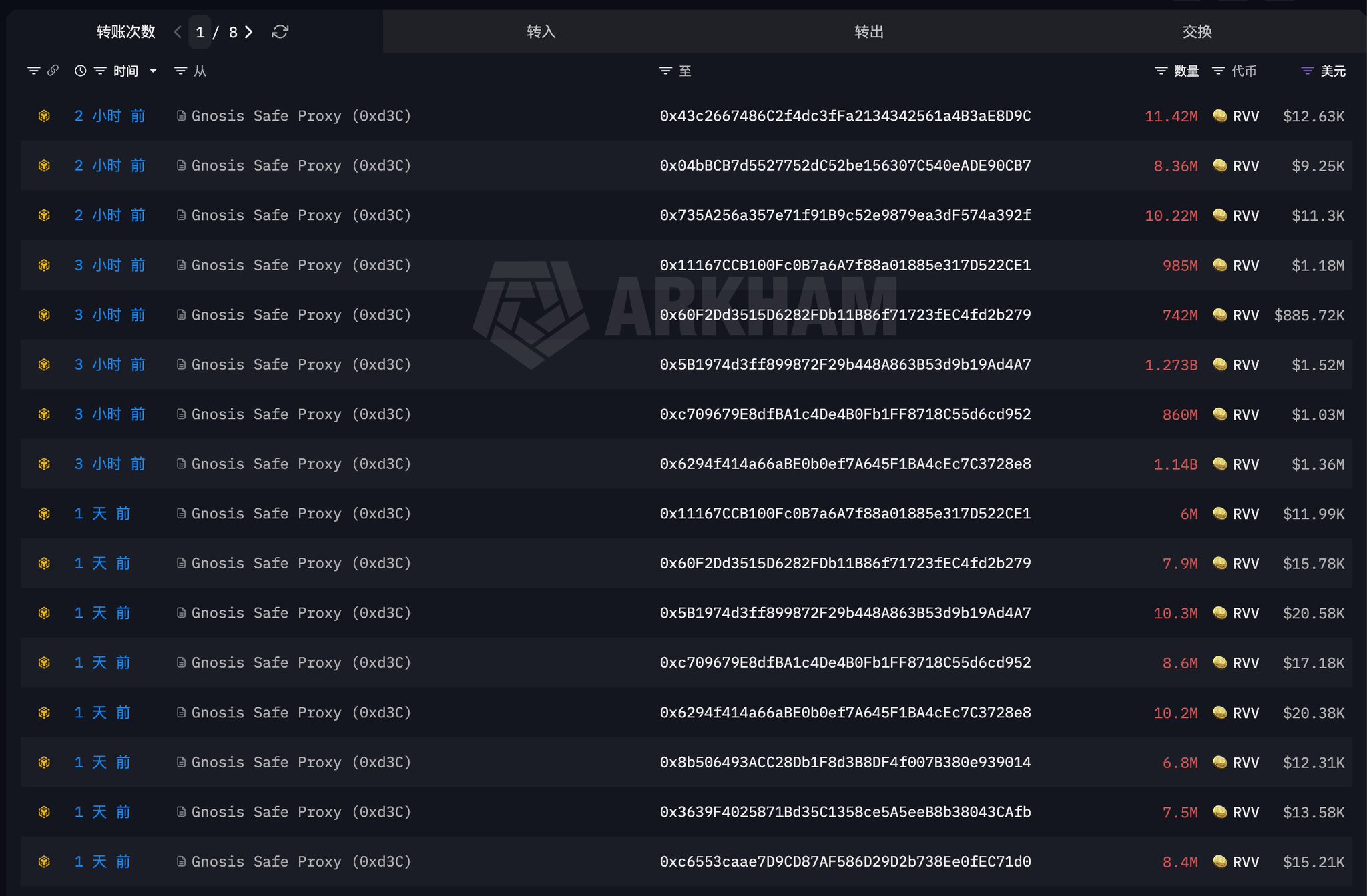Click the refresh transfers icon
This screenshot has height=896, width=1367.
[280, 32]
